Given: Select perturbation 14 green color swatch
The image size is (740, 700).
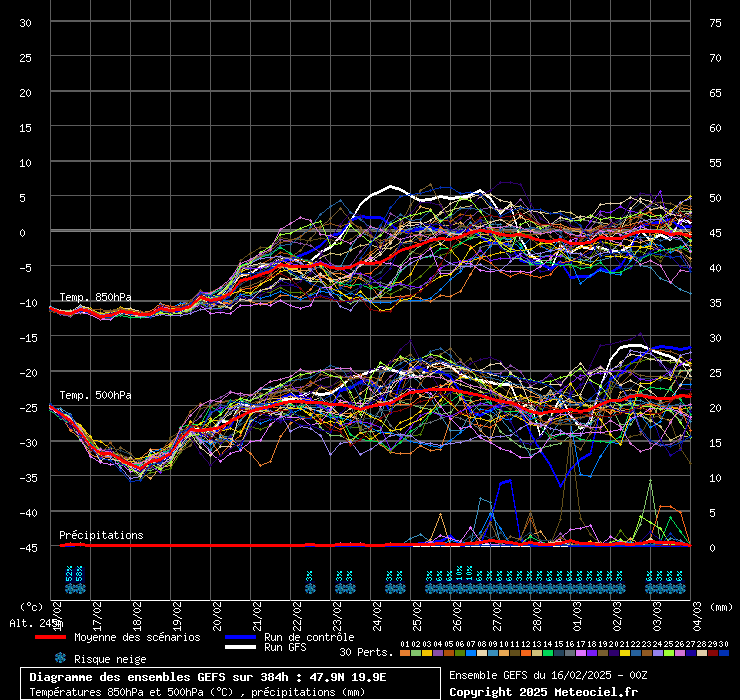Looking at the screenshot, I should click(547, 653).
